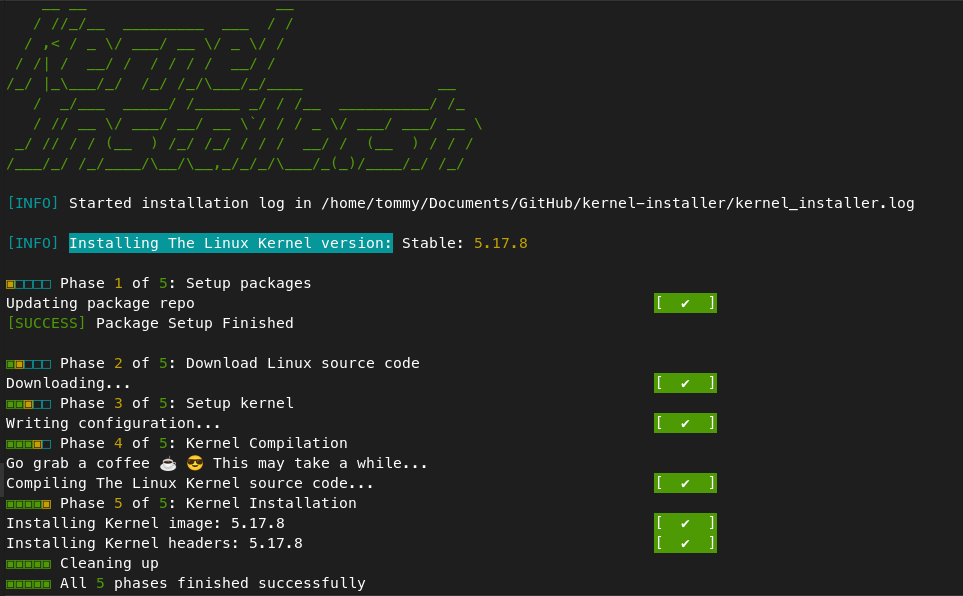963x596 pixels.
Task: Click the checkmark box for Downloading...
Action: point(685,383)
